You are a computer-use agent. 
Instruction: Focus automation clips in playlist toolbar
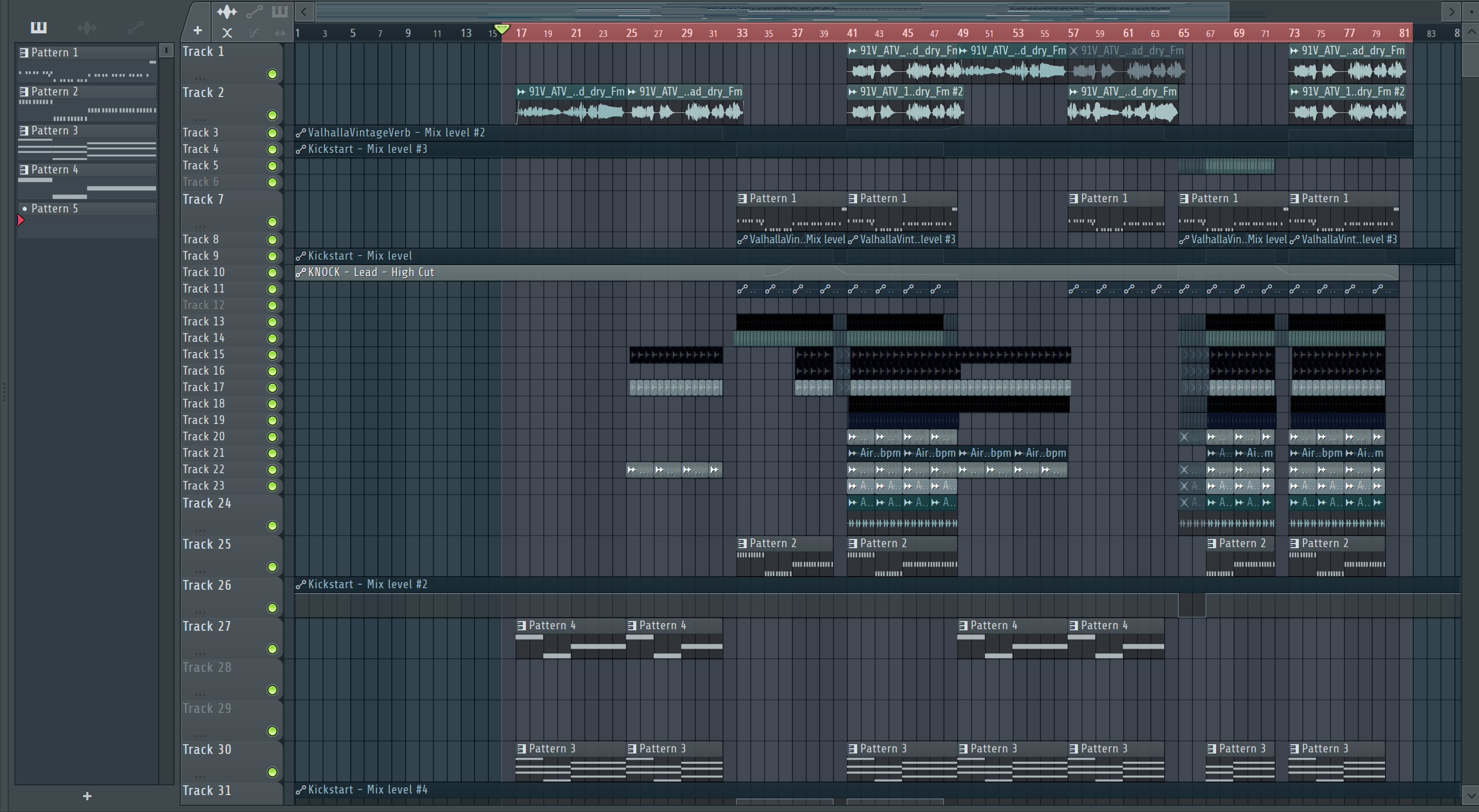click(x=254, y=11)
